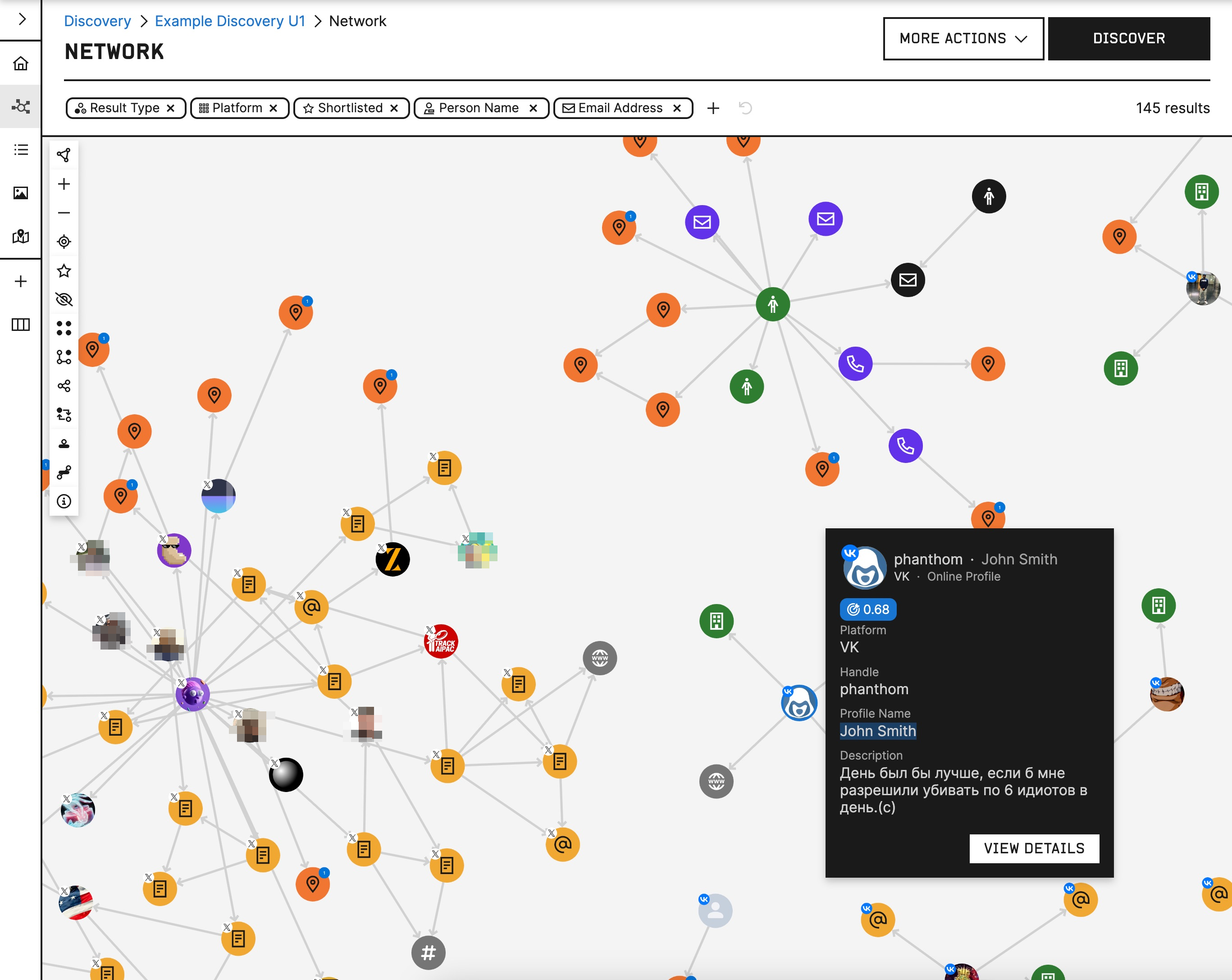Click the DISCOVER button
The image size is (1232, 980).
click(x=1128, y=38)
